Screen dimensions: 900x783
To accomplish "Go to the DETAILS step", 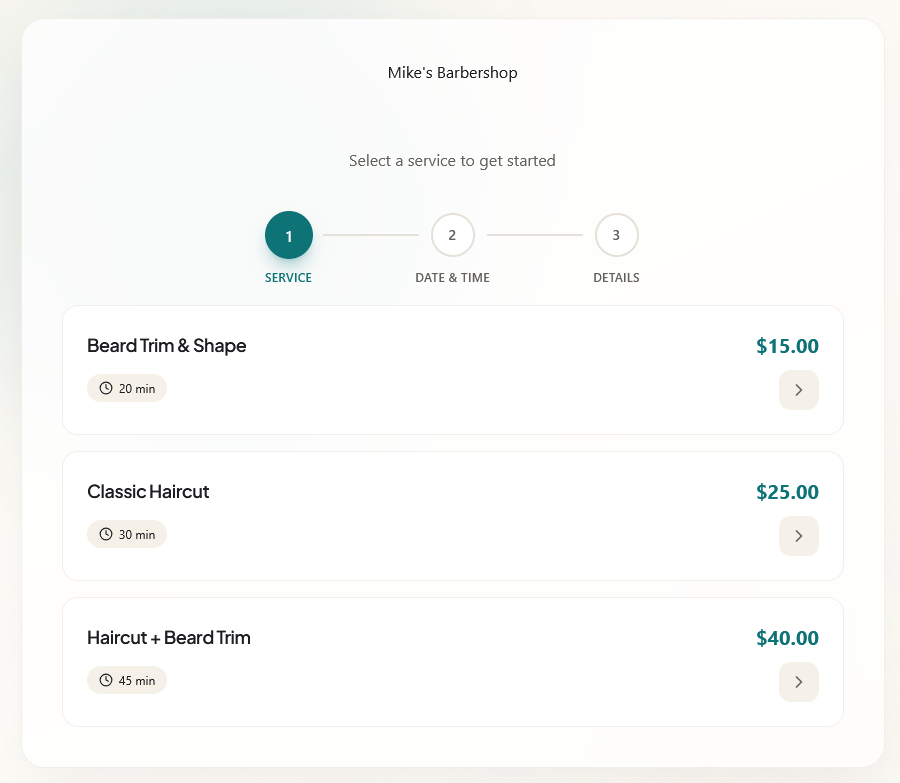I will click(616, 277).
